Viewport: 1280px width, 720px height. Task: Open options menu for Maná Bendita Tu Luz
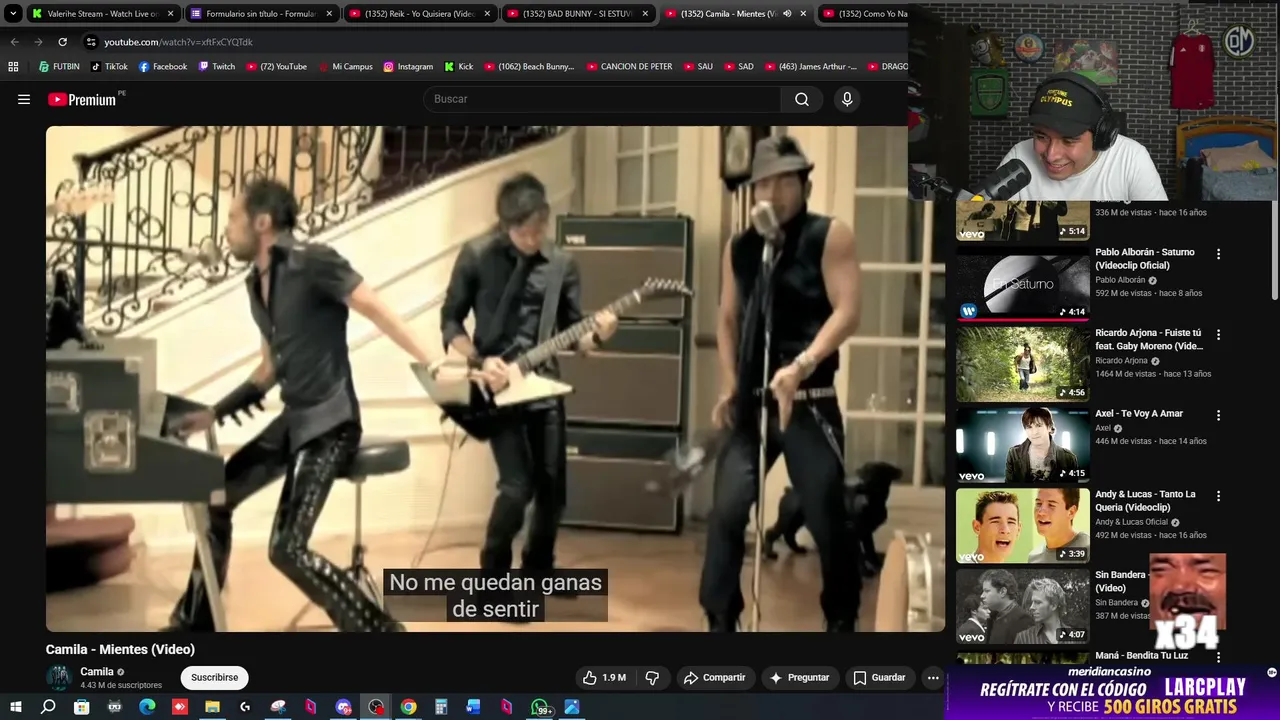click(1218, 657)
